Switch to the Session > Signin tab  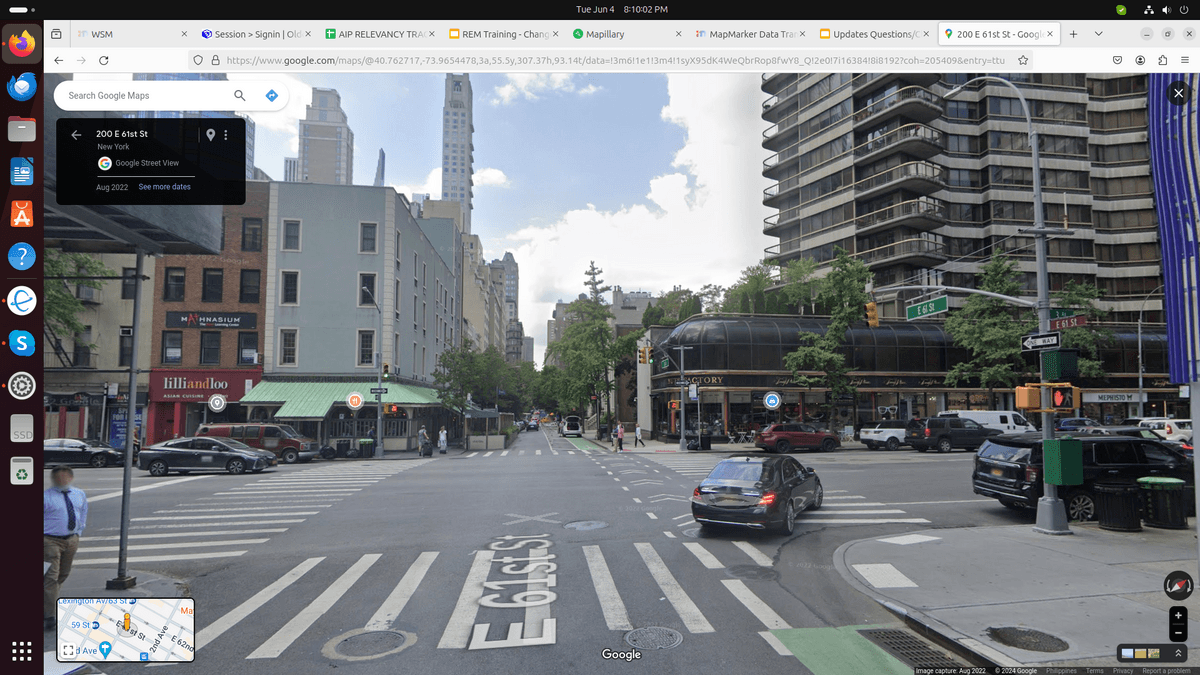click(254, 34)
